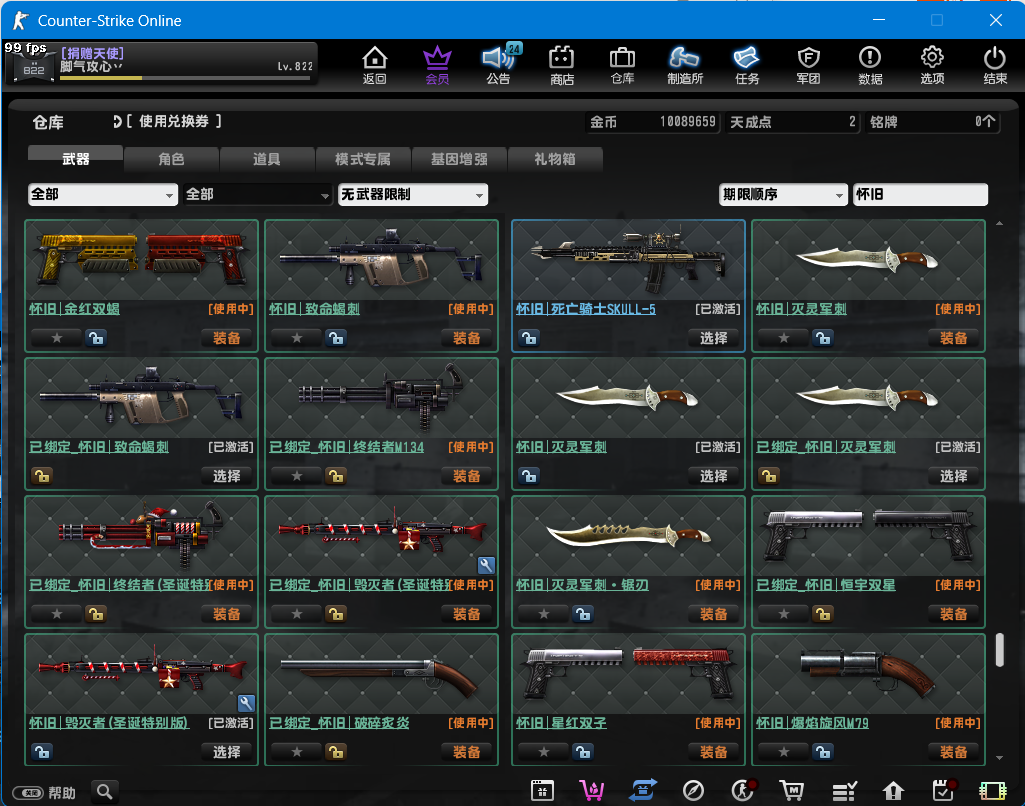This screenshot has height=806, width=1025.
Task: Switch to the 道具 tab
Action: (x=267, y=159)
